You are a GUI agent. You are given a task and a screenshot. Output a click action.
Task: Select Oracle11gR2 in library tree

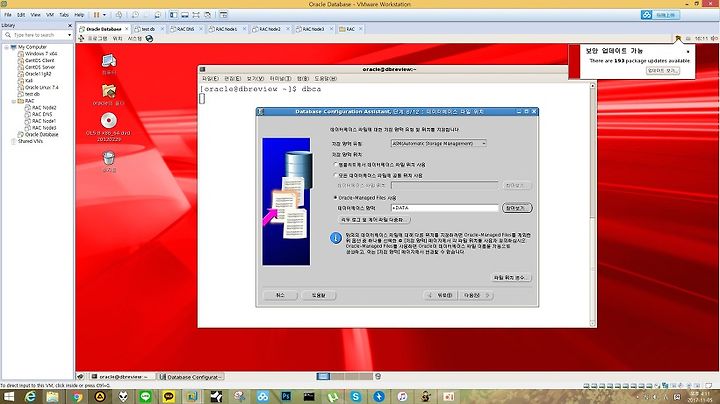38,74
